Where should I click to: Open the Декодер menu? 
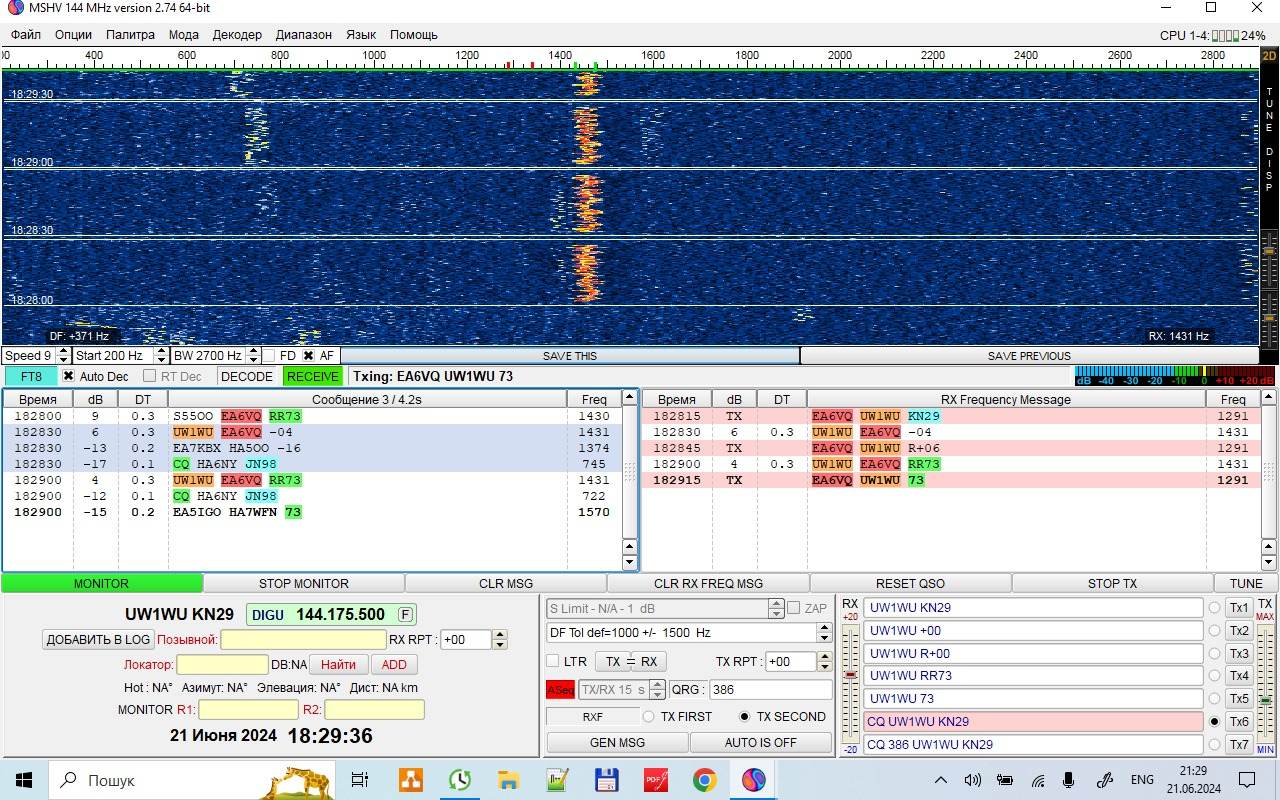pos(237,34)
